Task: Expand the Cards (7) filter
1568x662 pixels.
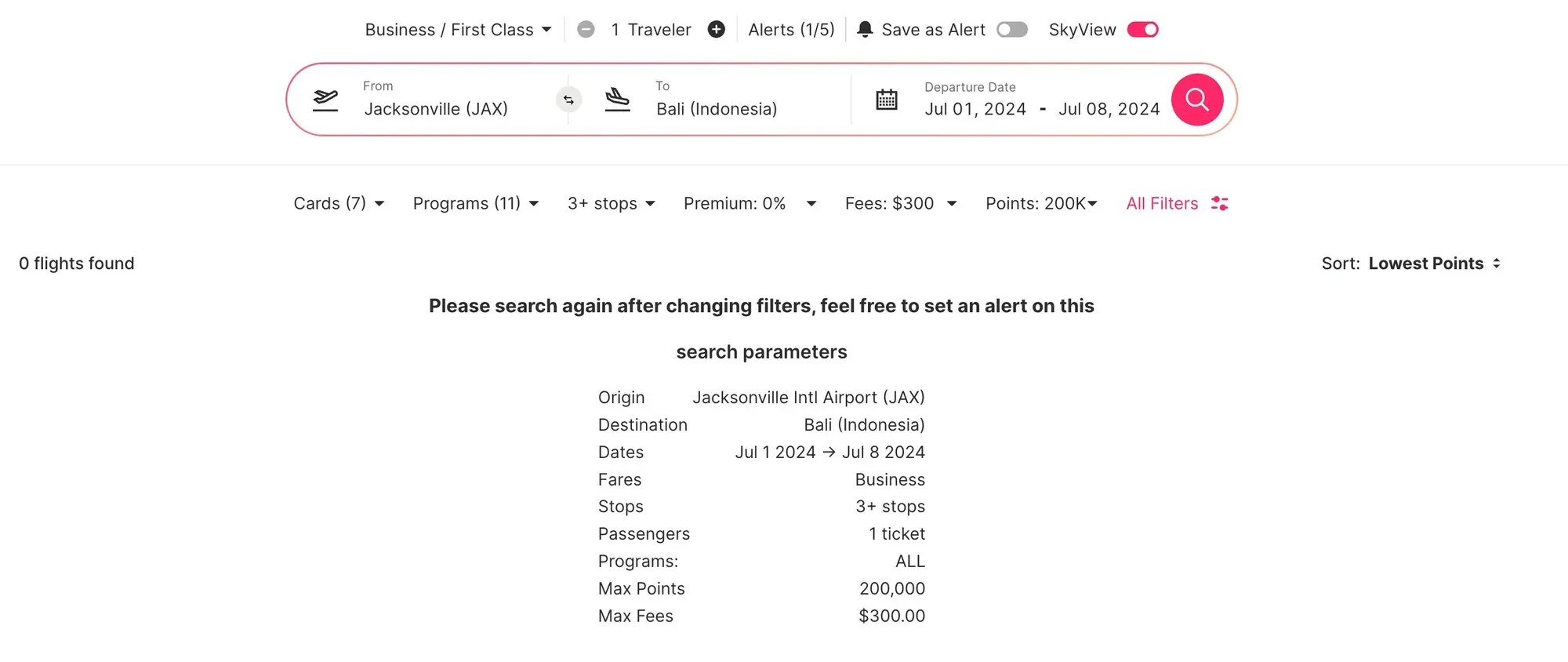Action: [x=339, y=203]
